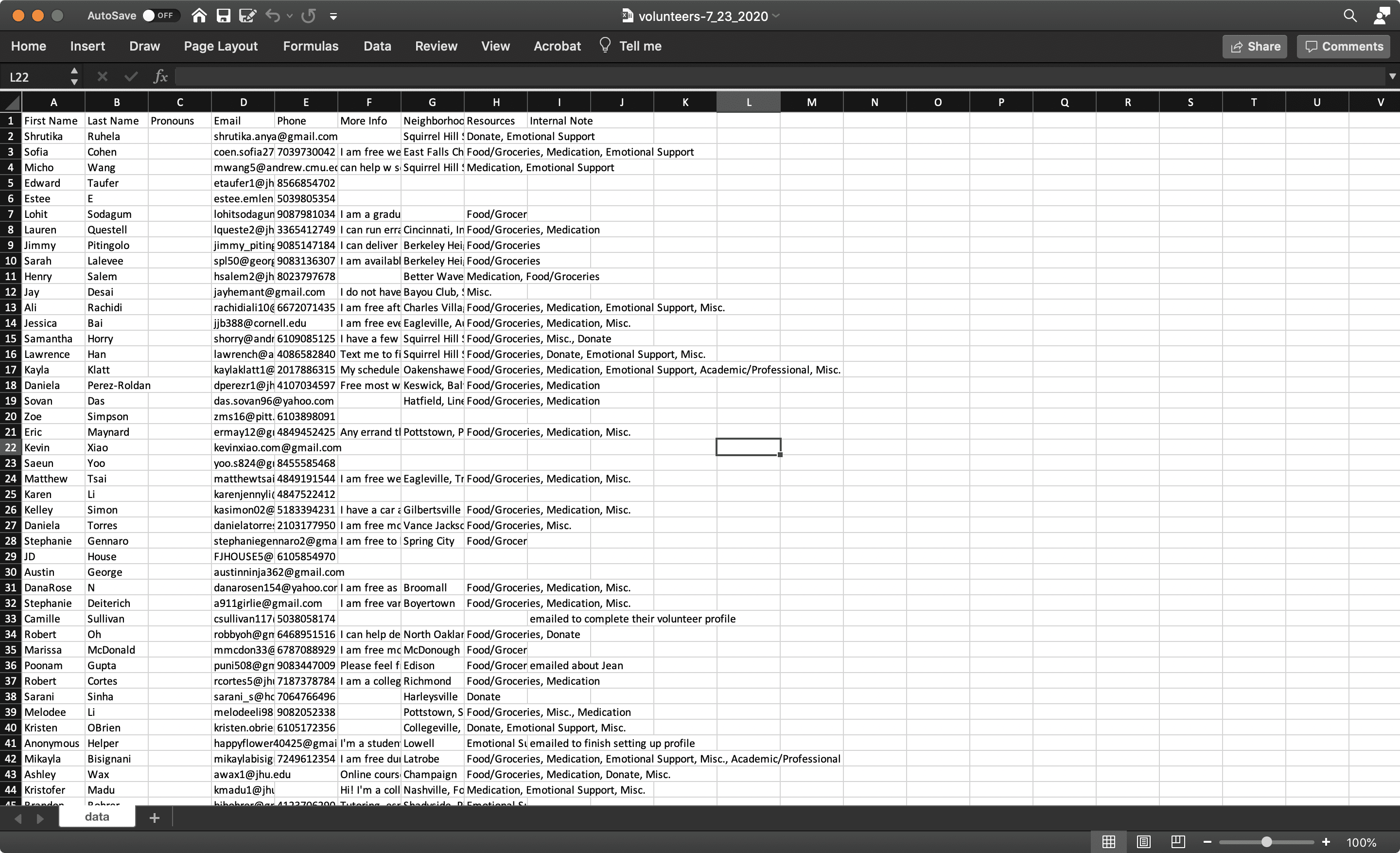Click the Undo arrow icon

273,16
